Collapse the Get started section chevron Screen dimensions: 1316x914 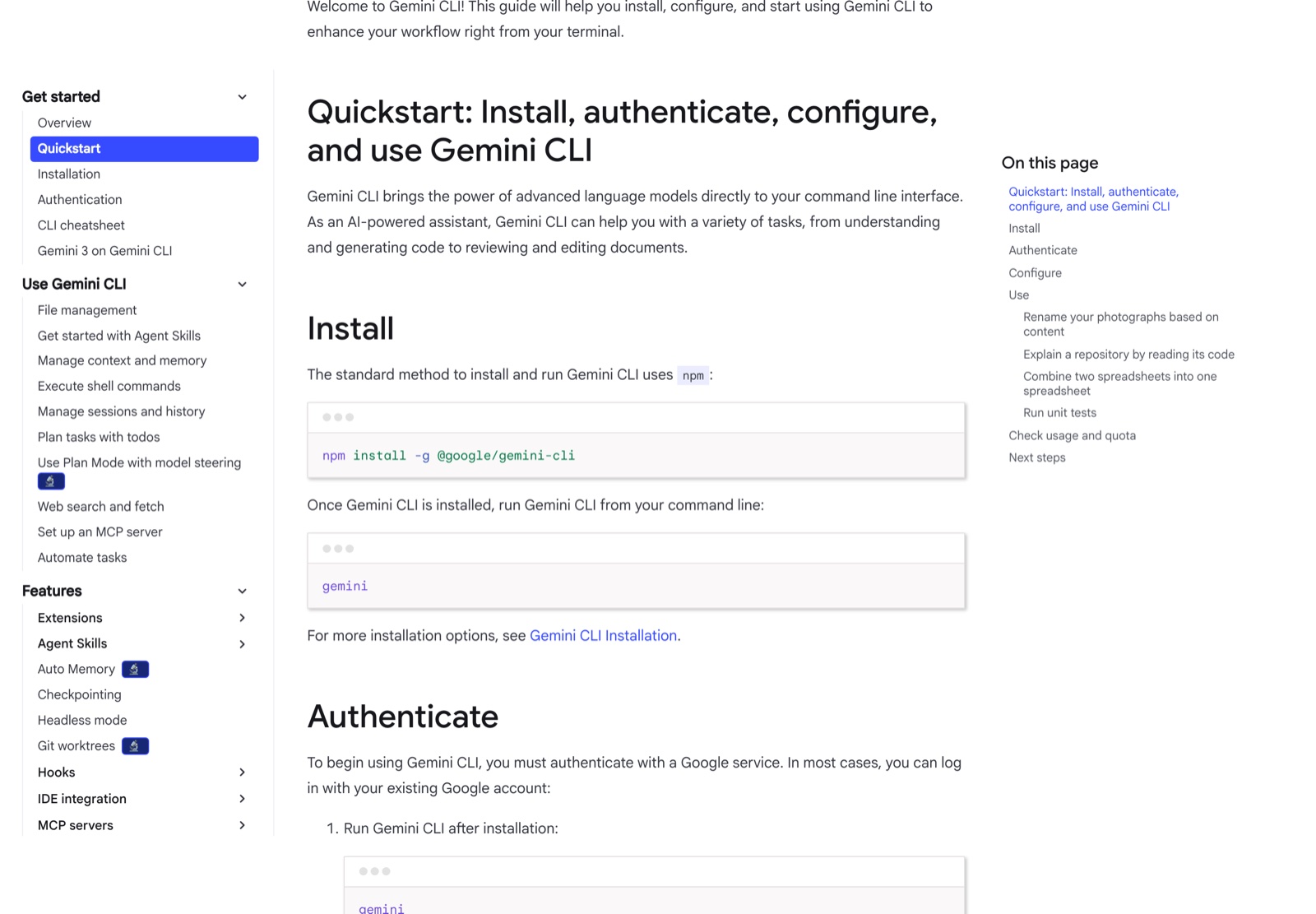coord(242,97)
